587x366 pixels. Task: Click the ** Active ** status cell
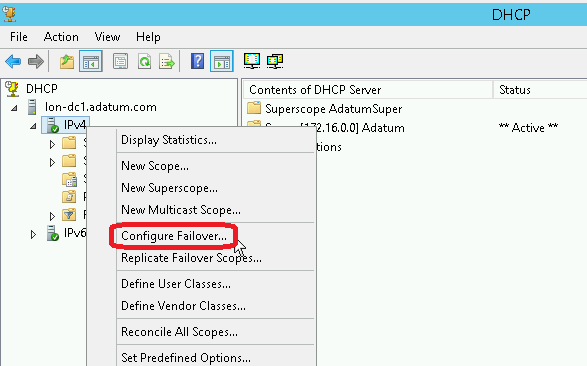click(x=528, y=128)
